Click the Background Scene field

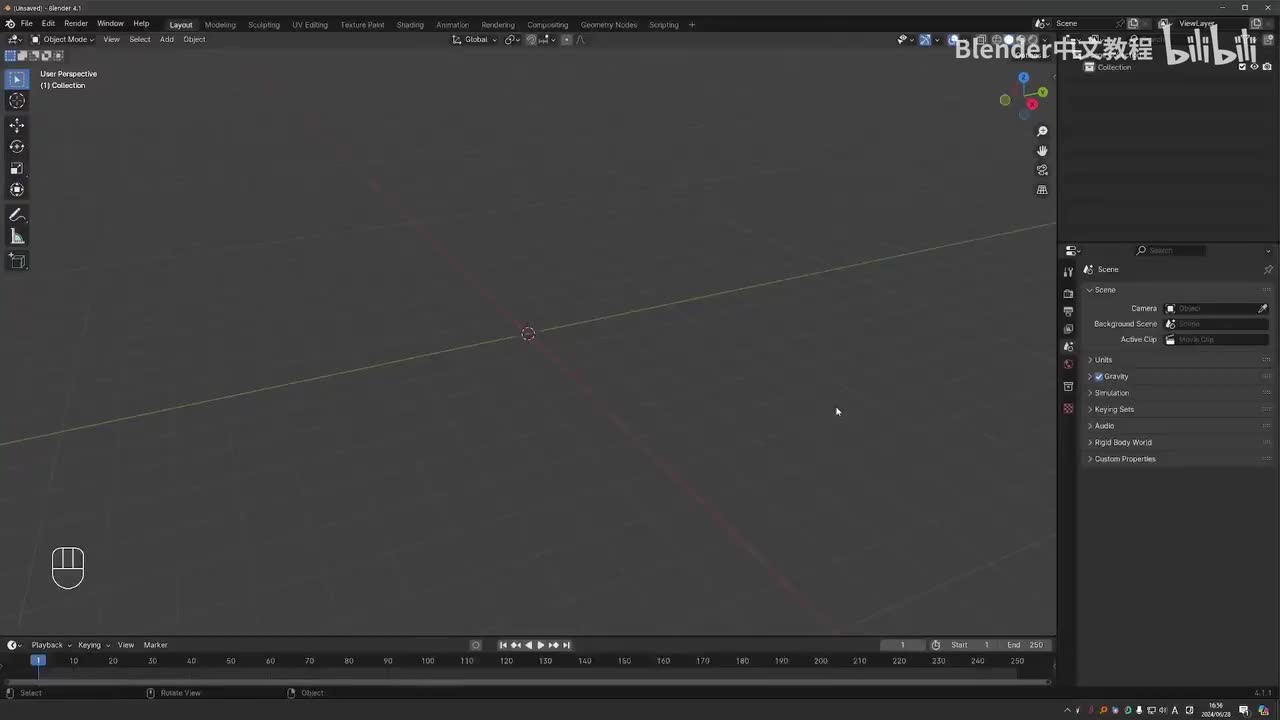pyautogui.click(x=1216, y=324)
